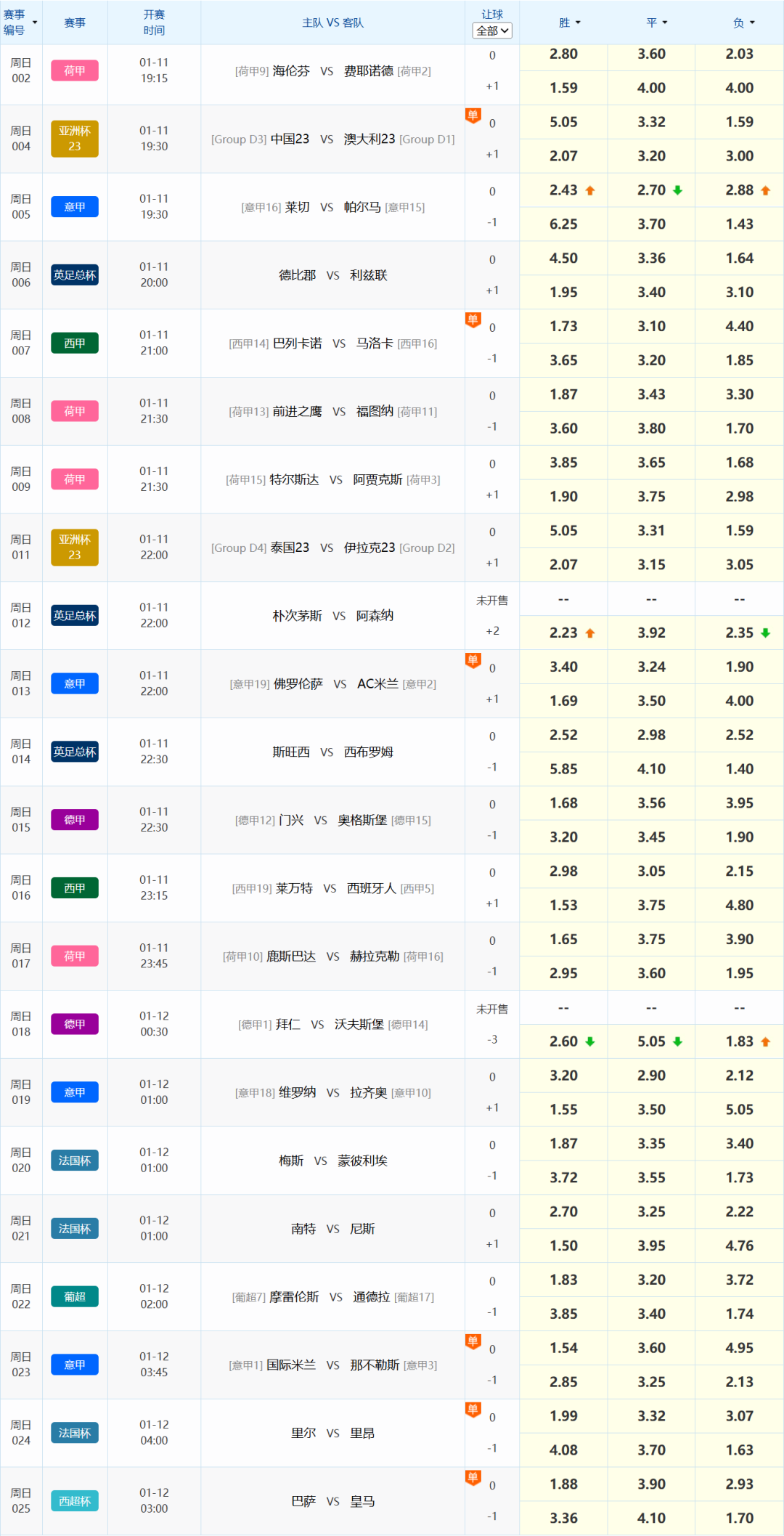The height and width of the screenshot is (1536, 784).
Task: Expand the 平 column dropdown arrow
Action: (x=665, y=23)
